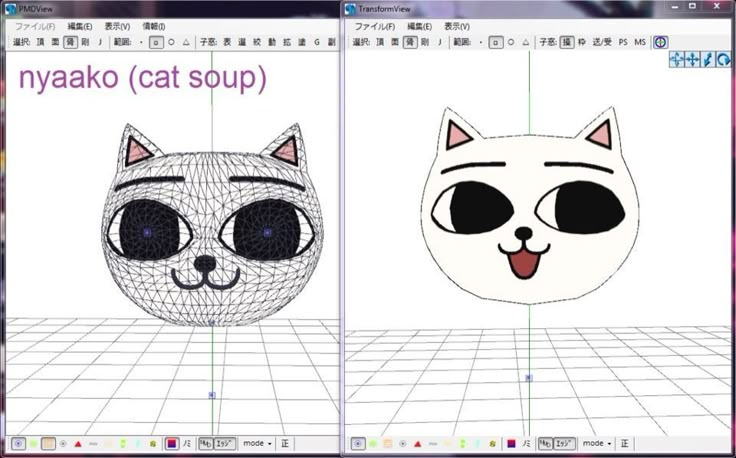Choose dot range mode in TransformView toolbar
Screen dimensions: 736x458
[x=481, y=42]
